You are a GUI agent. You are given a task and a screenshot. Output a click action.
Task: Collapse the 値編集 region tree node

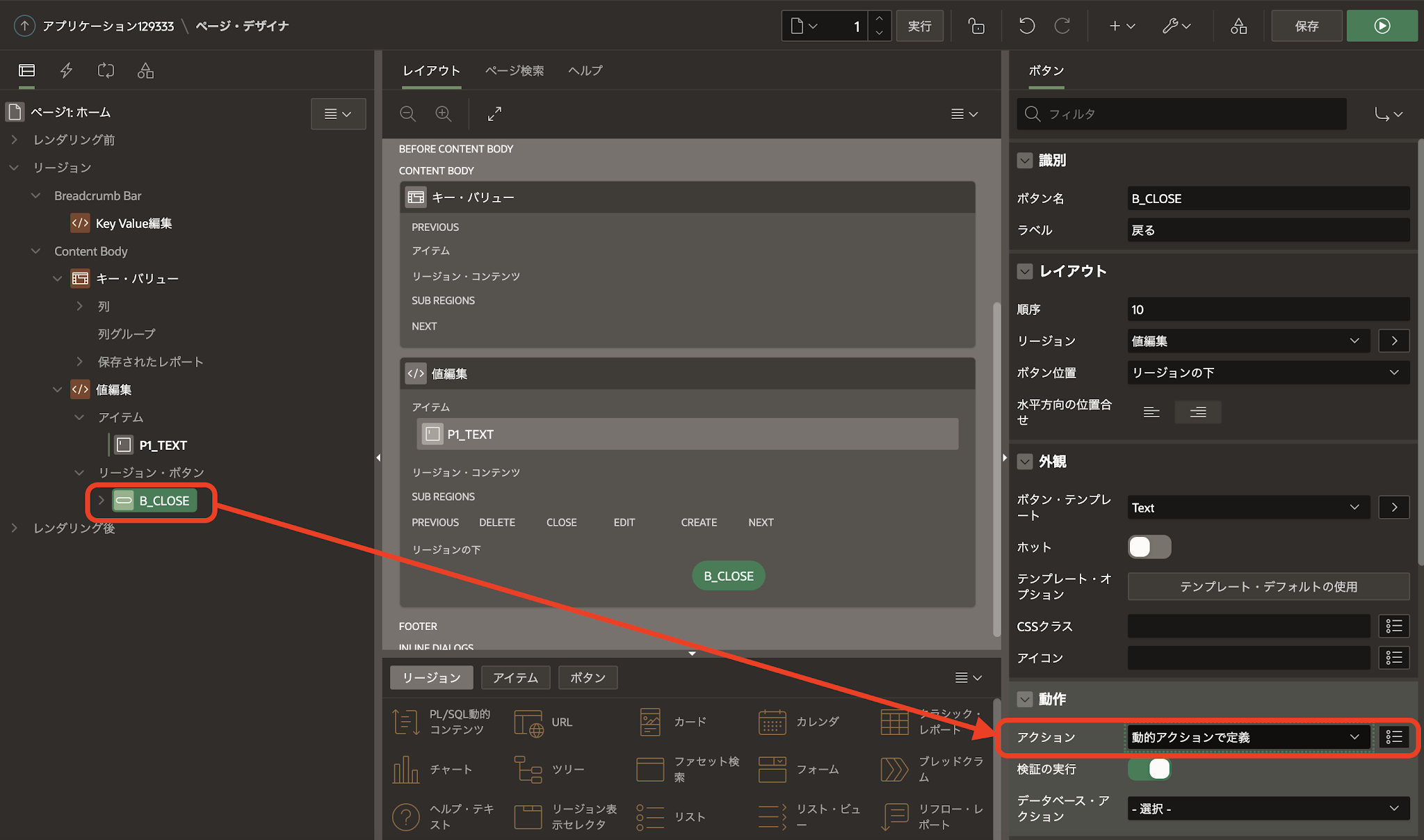(x=58, y=389)
